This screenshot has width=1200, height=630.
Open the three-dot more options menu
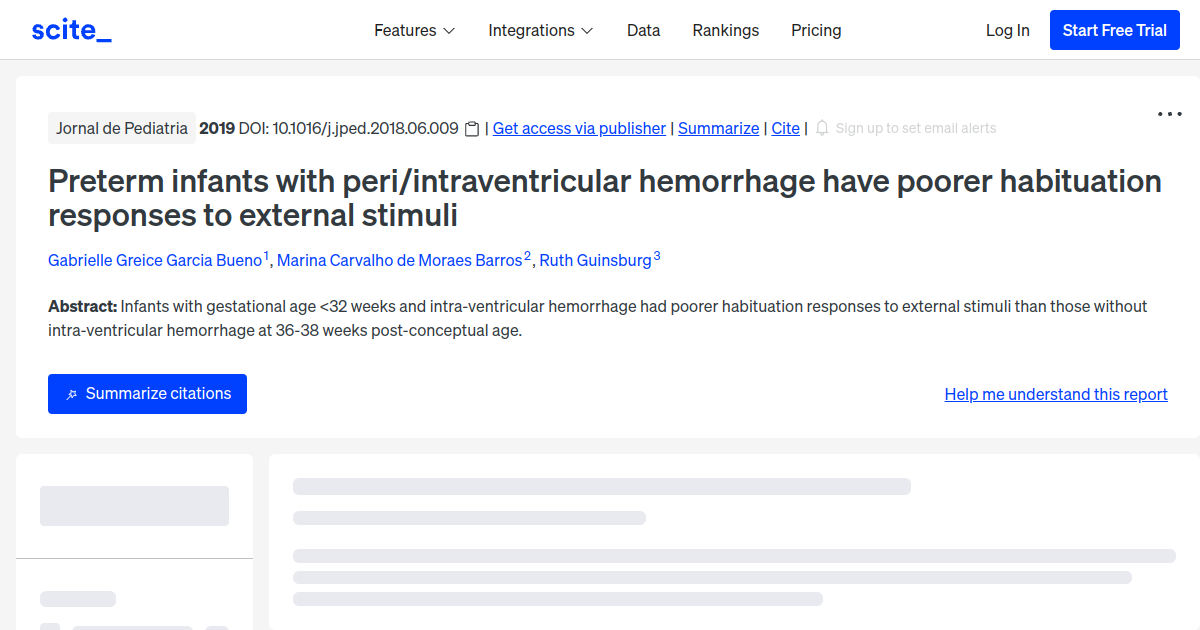[1170, 114]
